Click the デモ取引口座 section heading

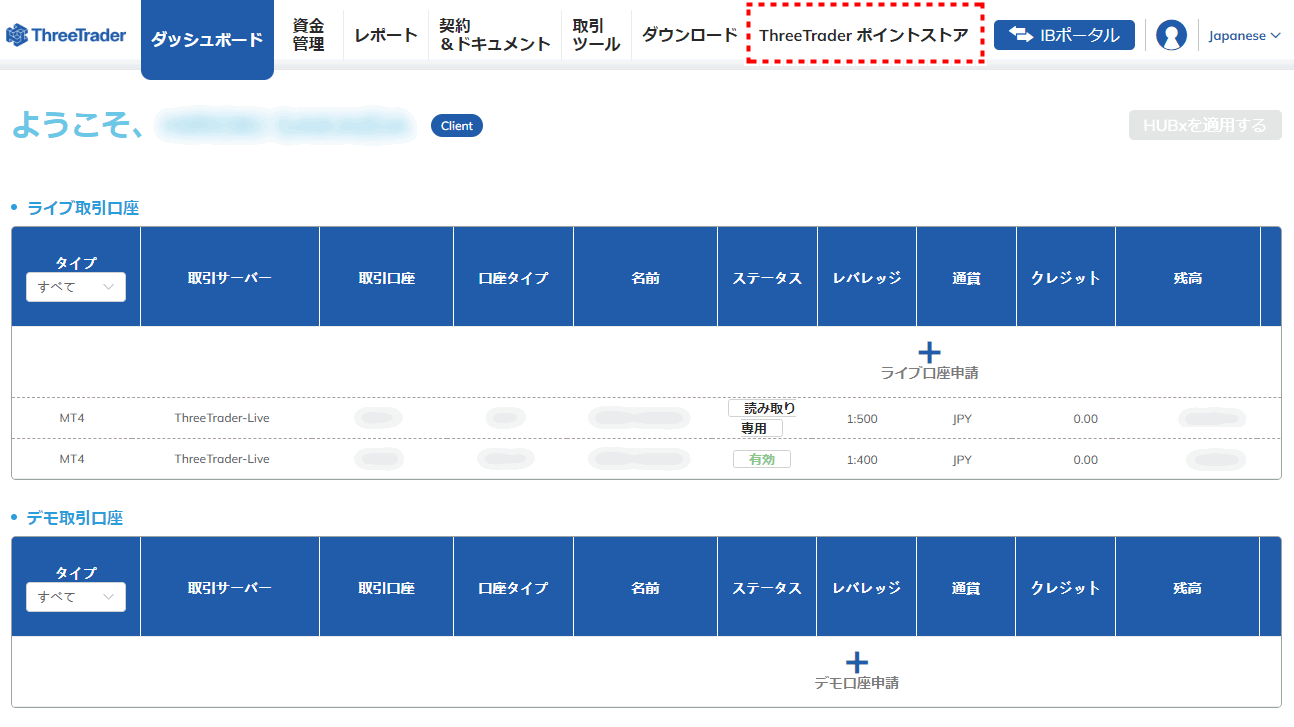pyautogui.click(x=75, y=518)
